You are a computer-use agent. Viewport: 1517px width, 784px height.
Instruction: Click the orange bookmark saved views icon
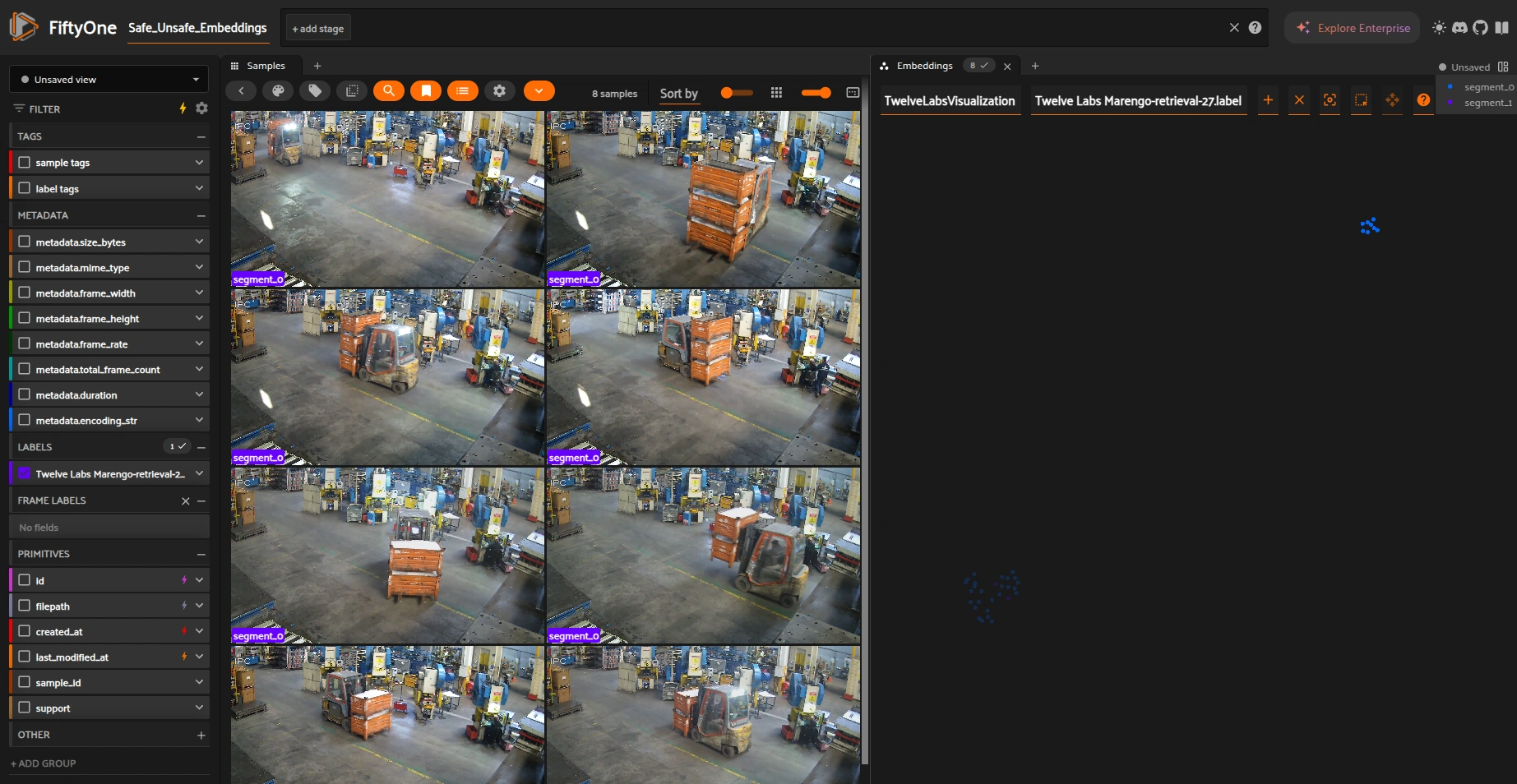point(426,91)
